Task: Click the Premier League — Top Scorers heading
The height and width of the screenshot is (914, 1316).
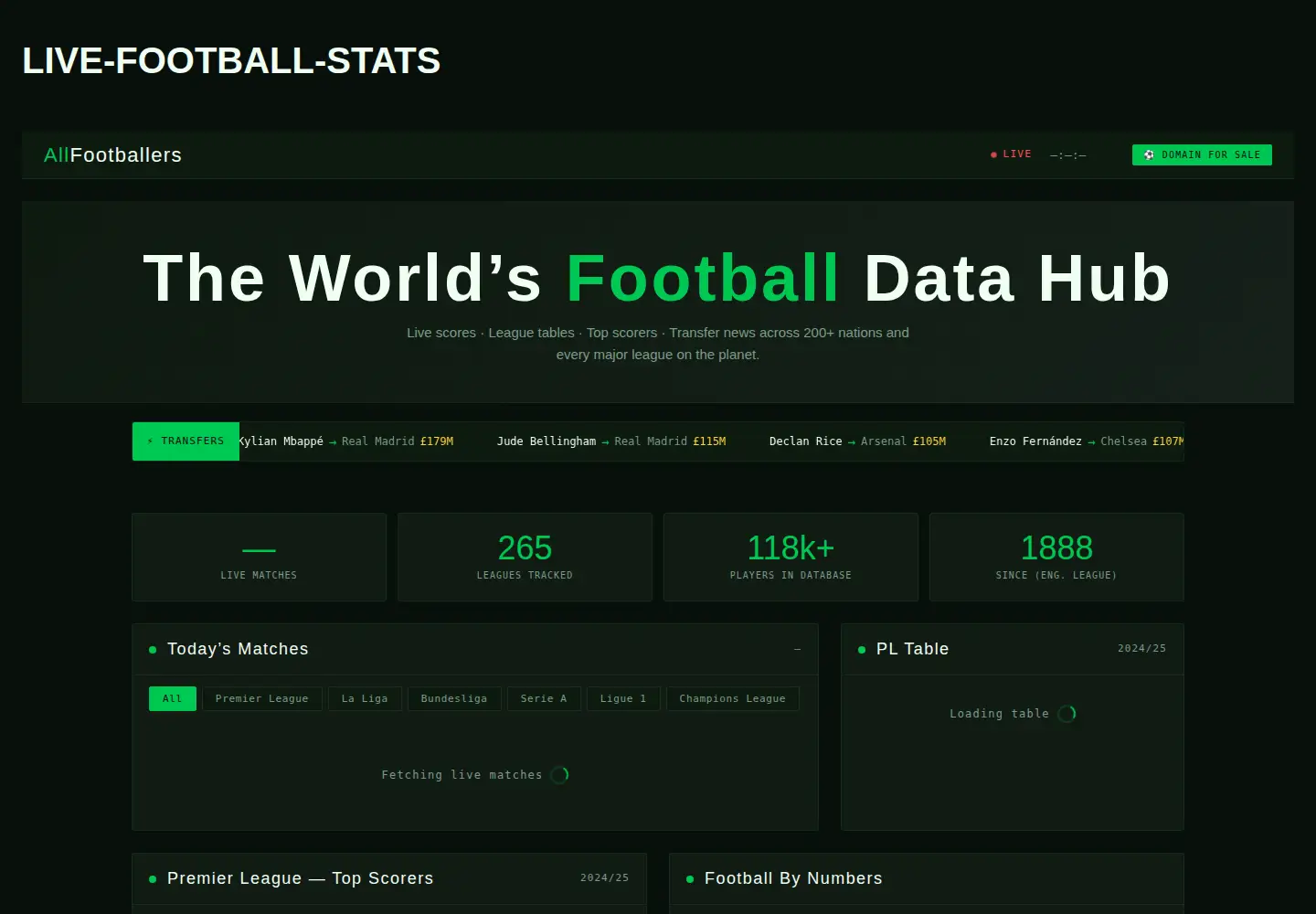Action: pyautogui.click(x=300, y=878)
